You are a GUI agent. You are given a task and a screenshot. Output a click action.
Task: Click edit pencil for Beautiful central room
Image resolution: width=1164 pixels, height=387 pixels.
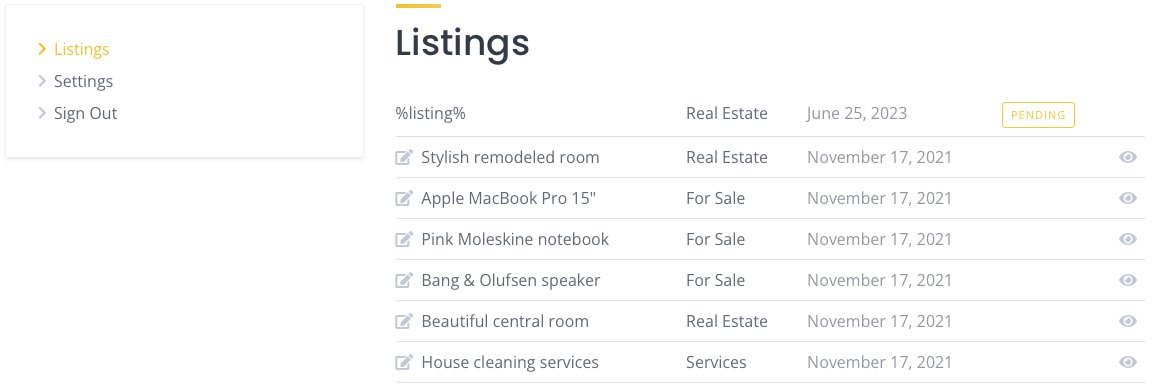click(404, 321)
